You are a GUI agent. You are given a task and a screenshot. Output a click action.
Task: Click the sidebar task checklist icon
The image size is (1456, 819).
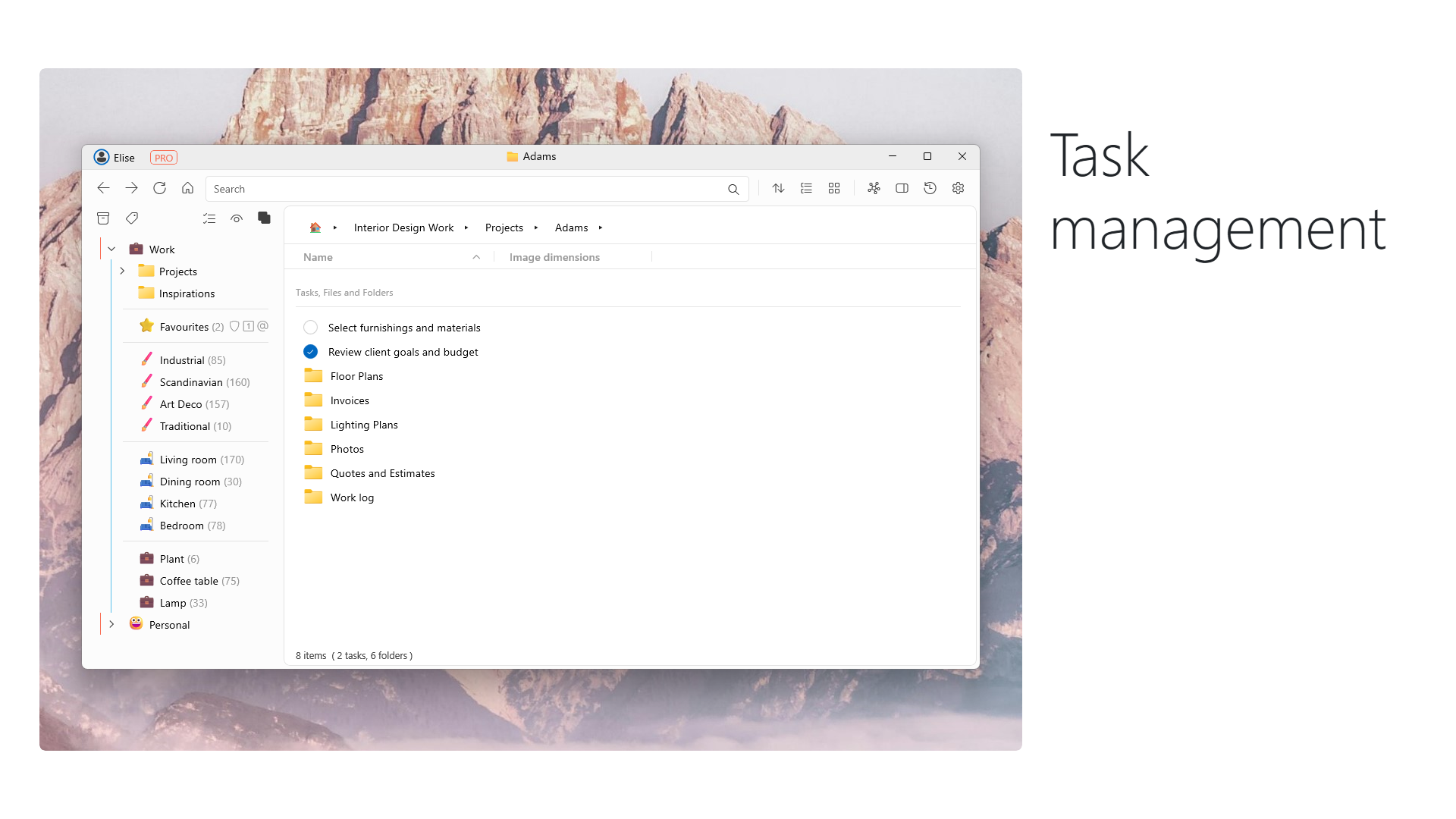(209, 218)
